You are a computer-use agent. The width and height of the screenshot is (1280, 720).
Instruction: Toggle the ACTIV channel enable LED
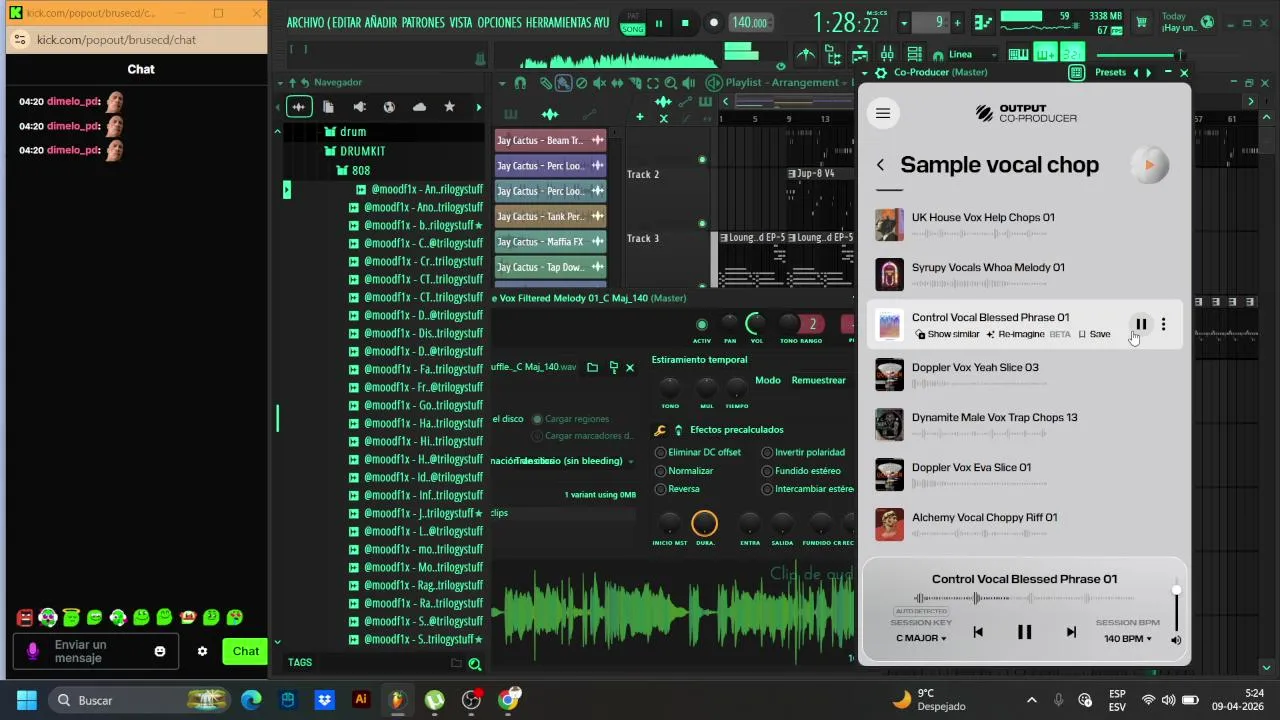702,324
